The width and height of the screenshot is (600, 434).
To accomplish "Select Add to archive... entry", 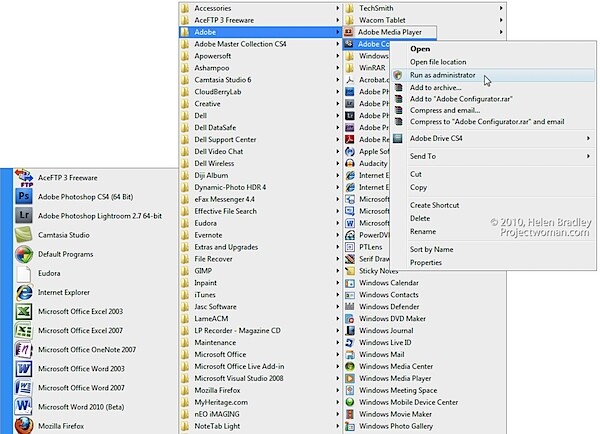I will click(x=435, y=88).
